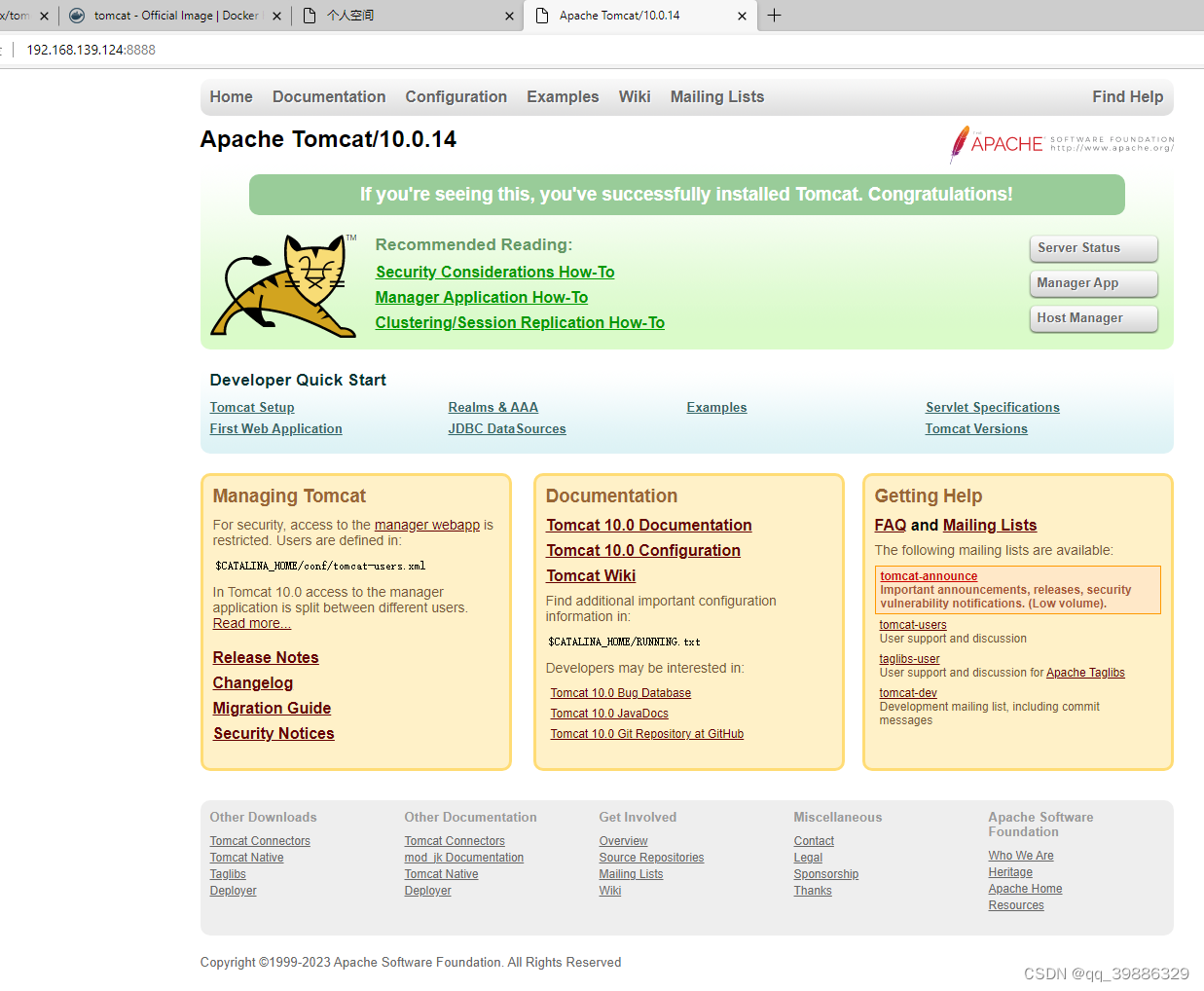Click the Manager App button

pos(1094,283)
